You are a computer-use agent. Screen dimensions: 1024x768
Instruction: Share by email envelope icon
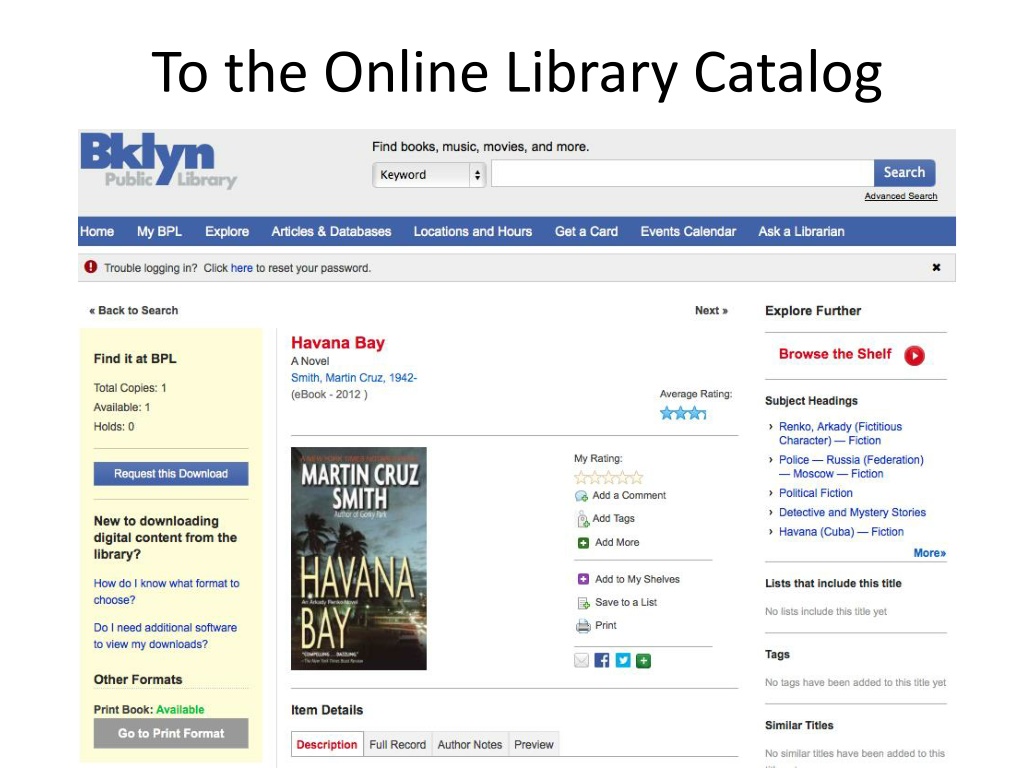(581, 661)
